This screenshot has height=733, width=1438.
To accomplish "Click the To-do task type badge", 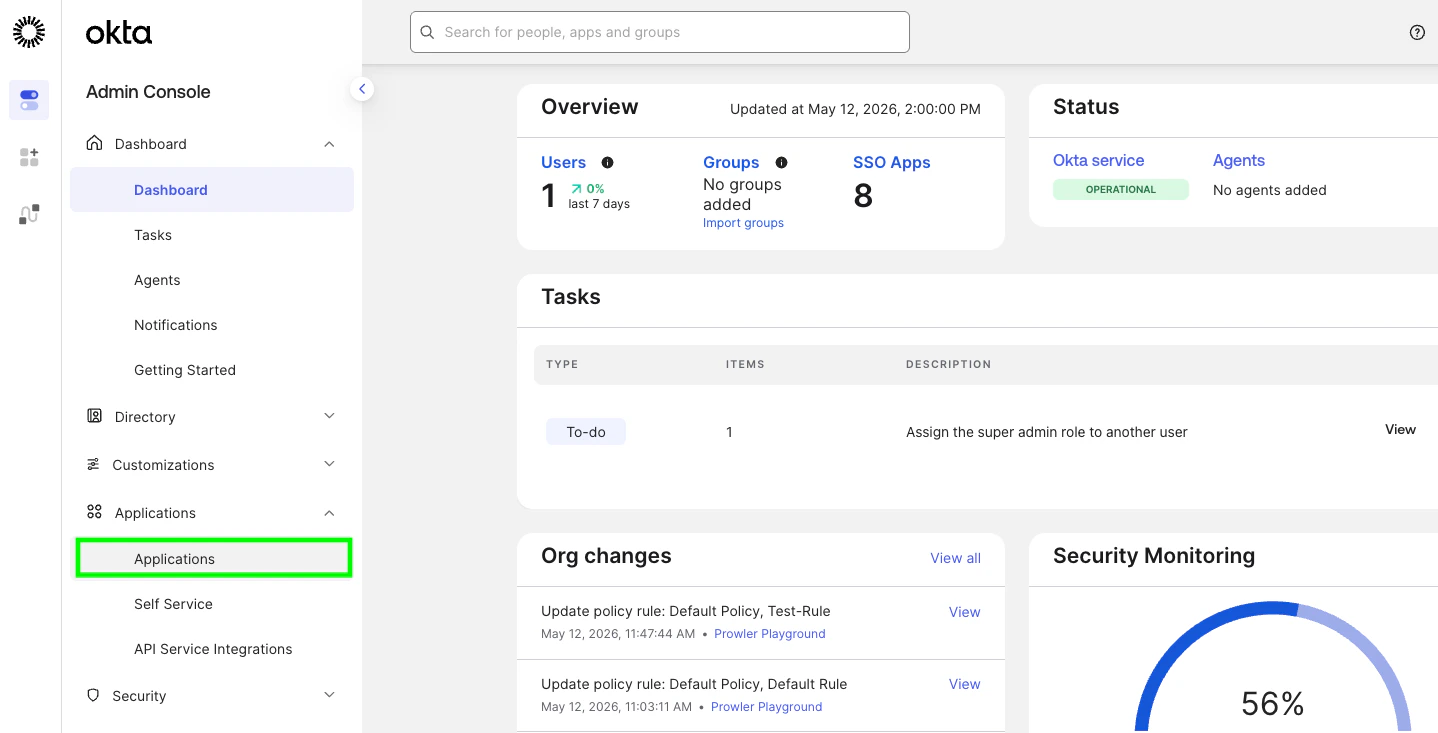I will [586, 432].
